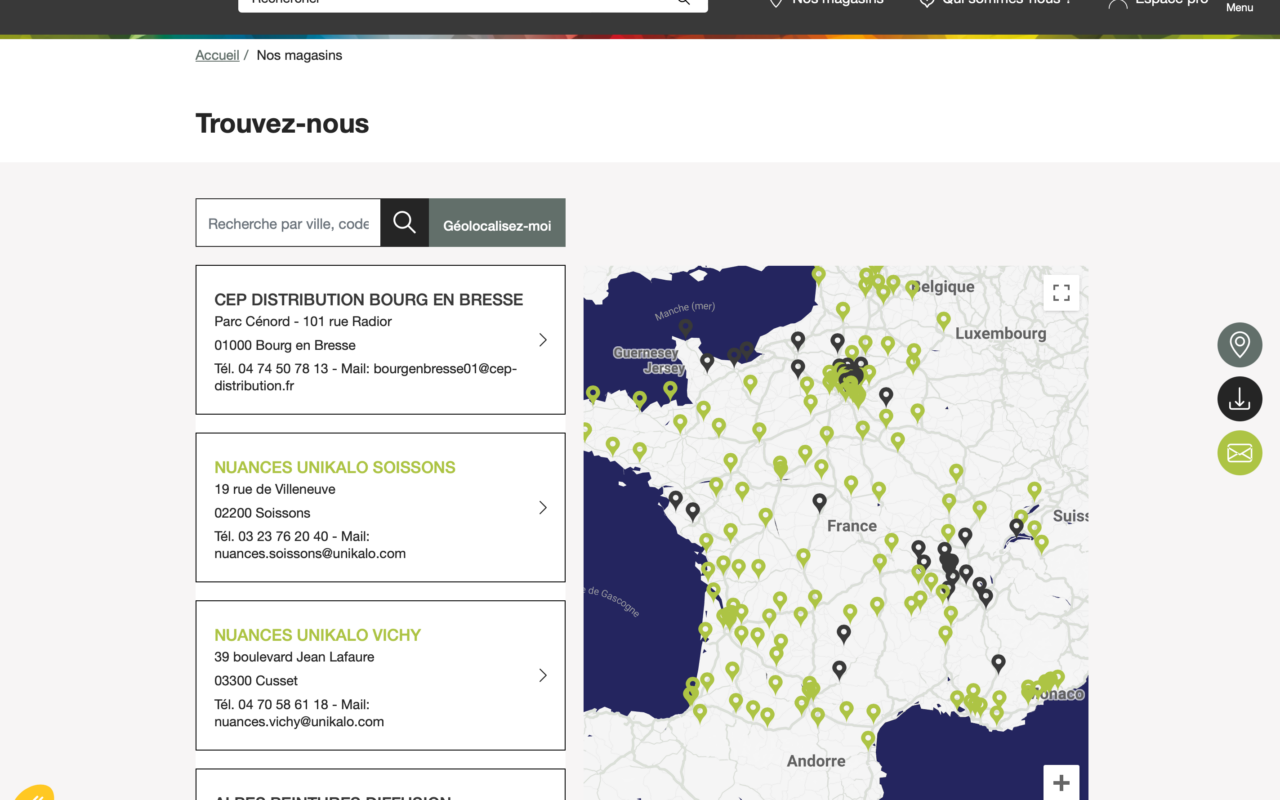The image size is (1280, 800).
Task: Click phone number 04 74 50 78 13
Action: point(283,369)
